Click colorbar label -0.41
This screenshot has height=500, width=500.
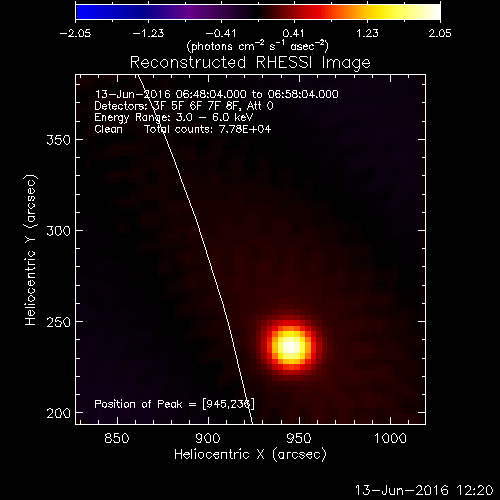[221, 33]
